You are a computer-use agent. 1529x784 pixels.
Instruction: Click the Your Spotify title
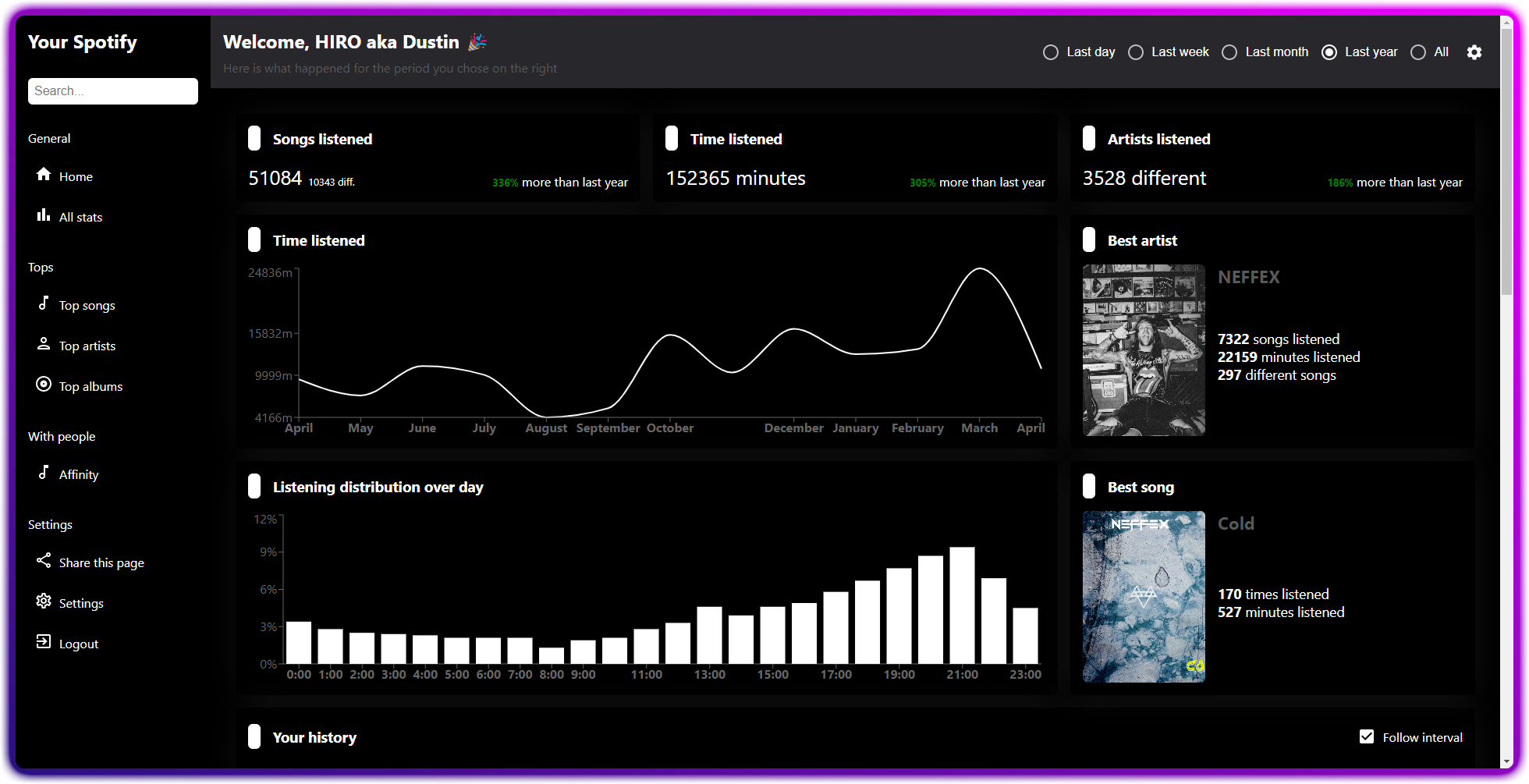click(x=83, y=42)
